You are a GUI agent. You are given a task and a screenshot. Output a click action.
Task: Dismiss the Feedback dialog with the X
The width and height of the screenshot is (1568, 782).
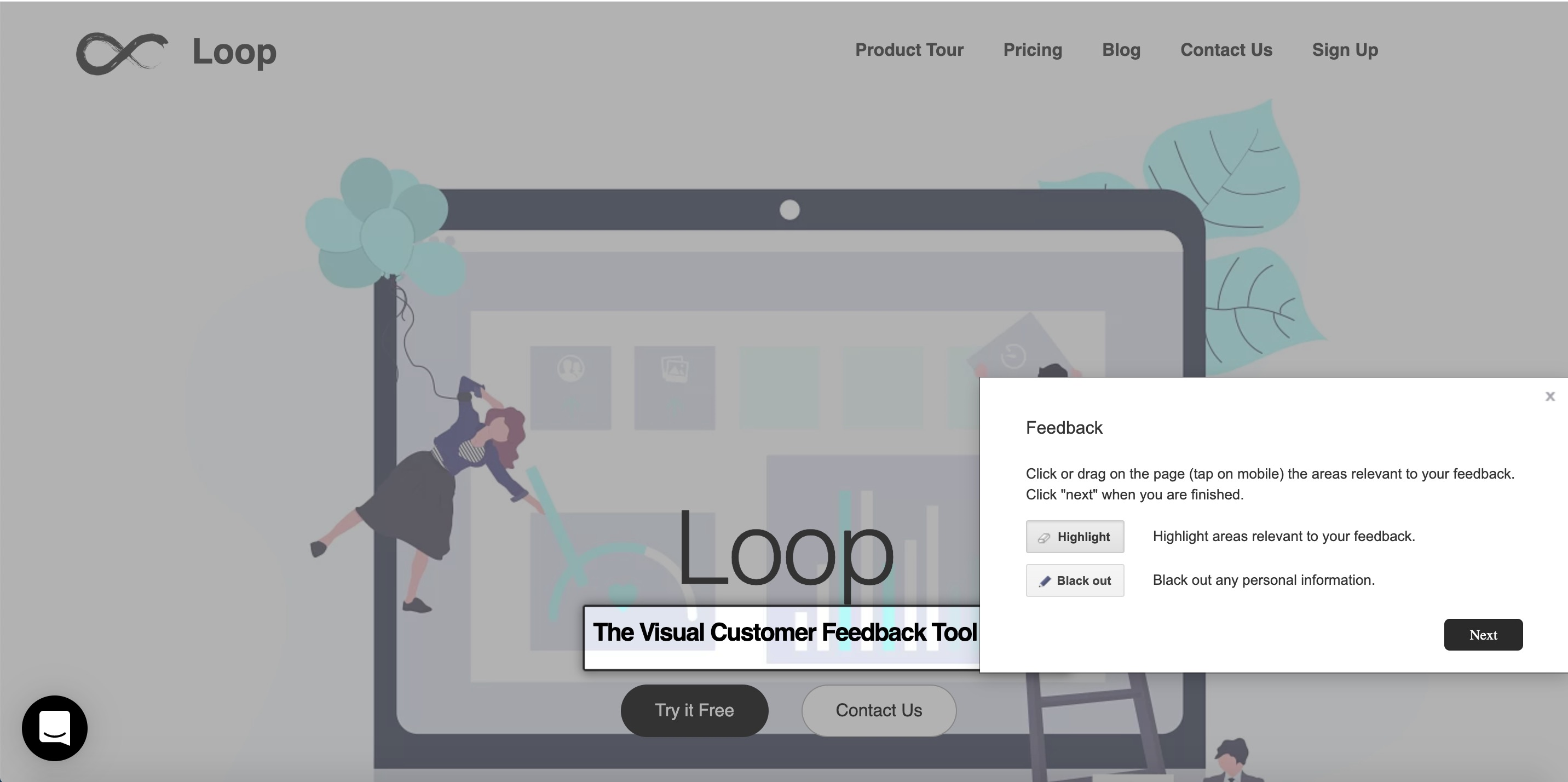click(x=1550, y=396)
